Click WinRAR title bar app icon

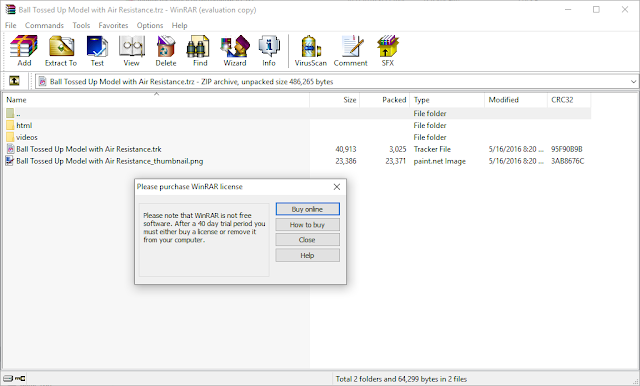coord(10,9)
